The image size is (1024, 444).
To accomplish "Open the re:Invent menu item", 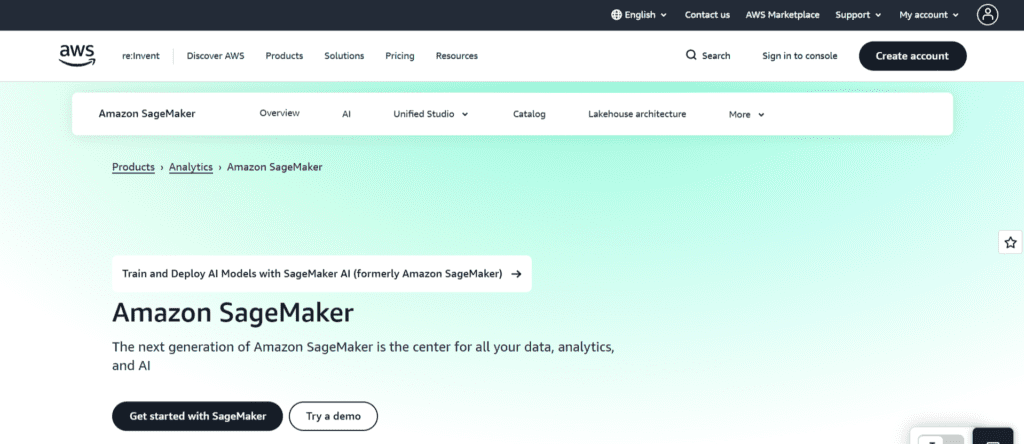I will pyautogui.click(x=140, y=56).
